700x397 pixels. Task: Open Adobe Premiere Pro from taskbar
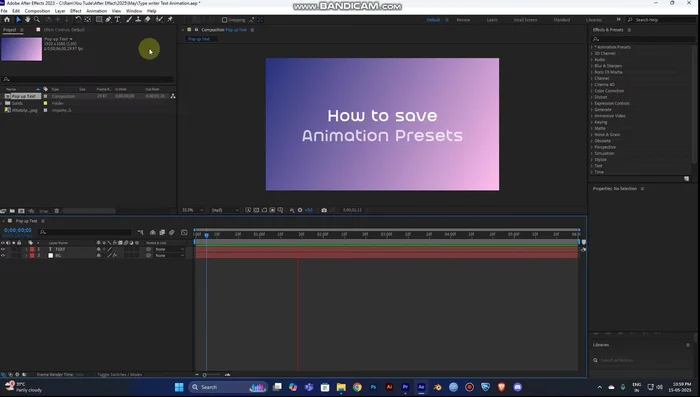click(405, 387)
